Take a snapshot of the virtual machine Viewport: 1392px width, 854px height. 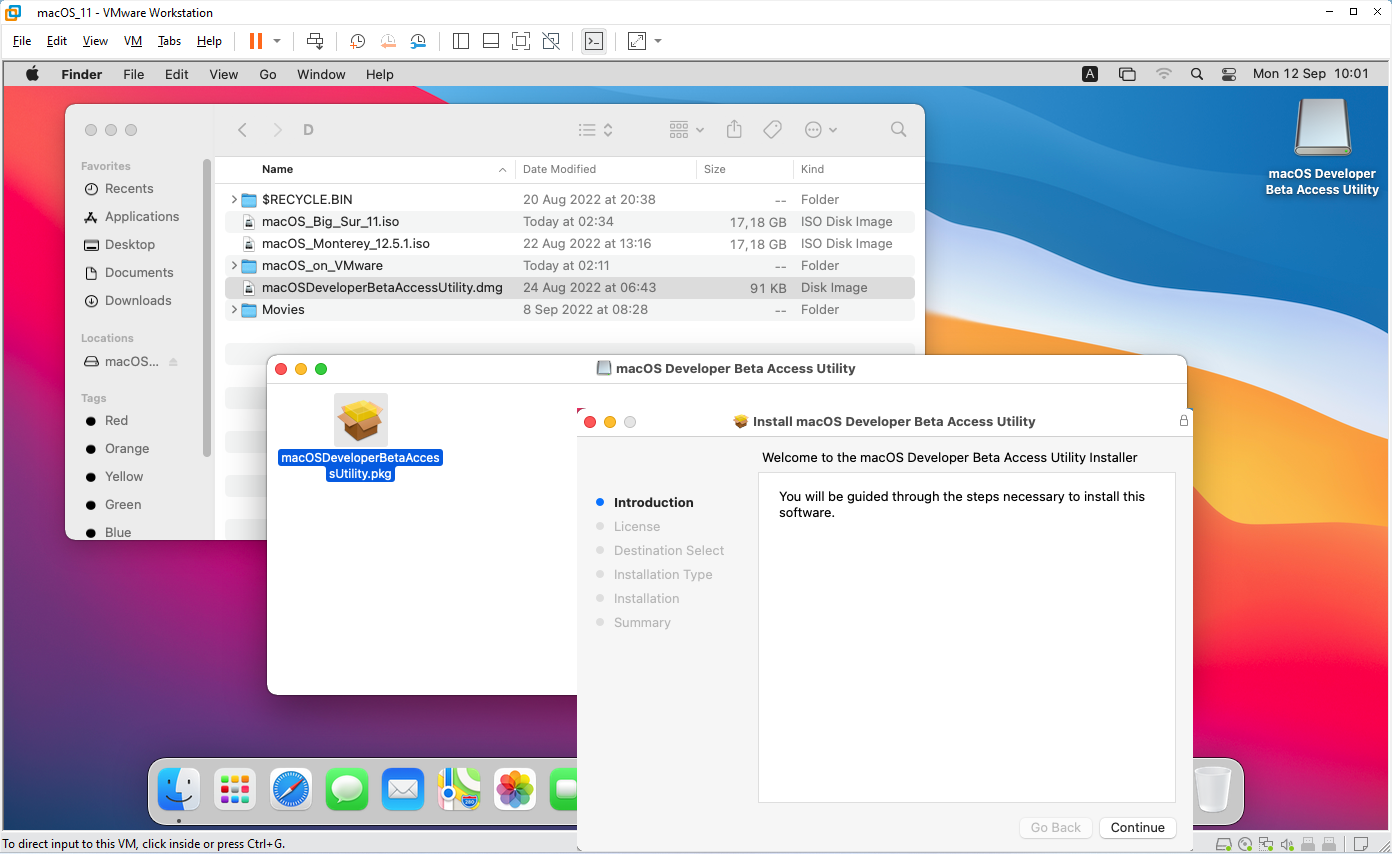click(x=358, y=41)
